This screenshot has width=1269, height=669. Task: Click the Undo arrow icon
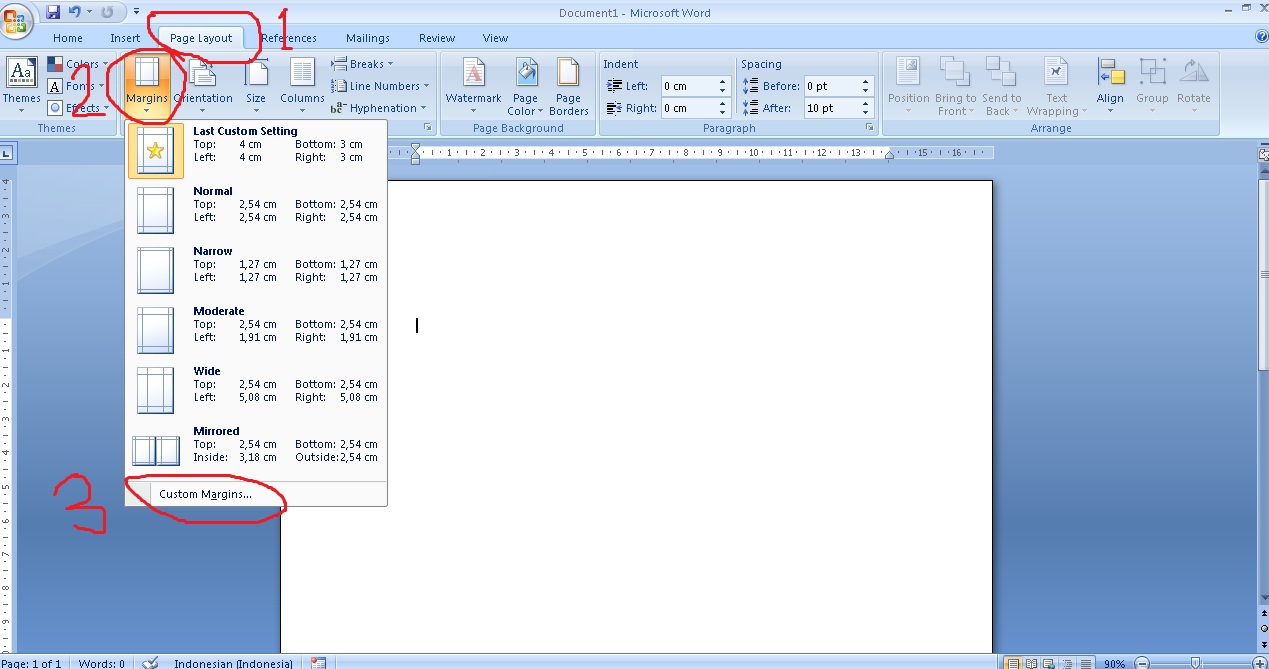[74, 12]
